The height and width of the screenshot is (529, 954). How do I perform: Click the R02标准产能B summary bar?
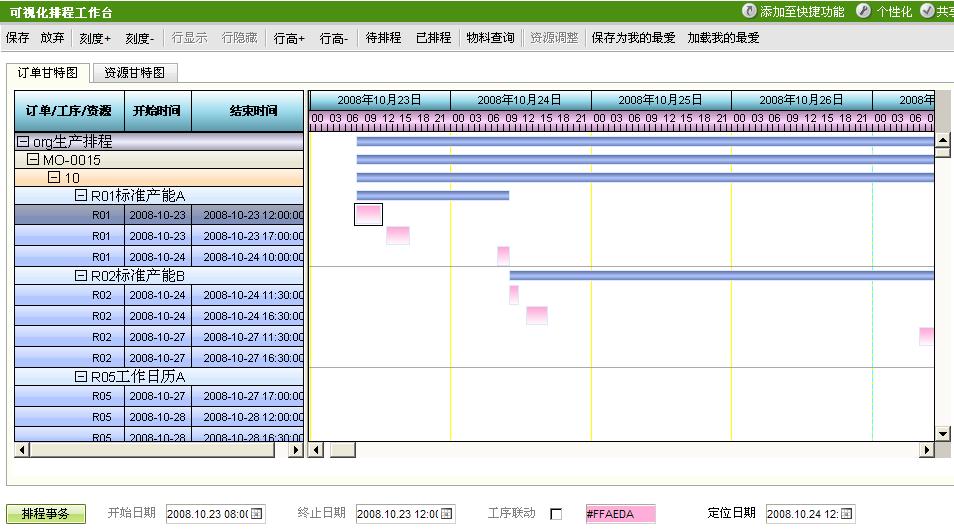722,275
